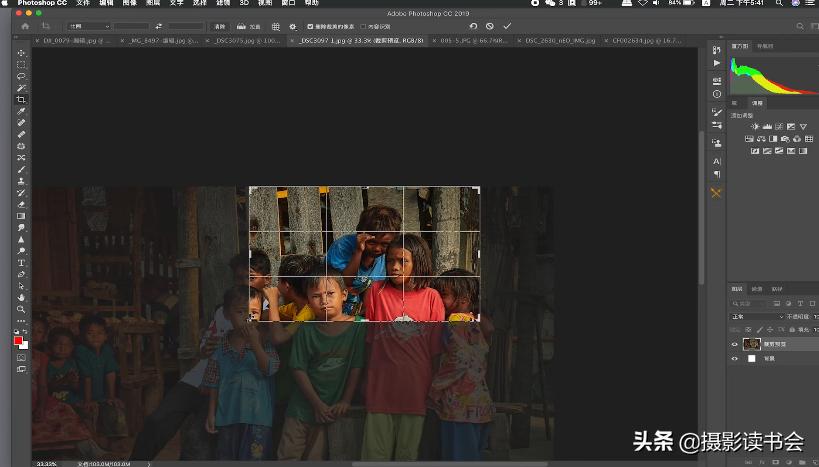Open the crop overlay grid options
This screenshot has width=819, height=467.
click(x=276, y=26)
